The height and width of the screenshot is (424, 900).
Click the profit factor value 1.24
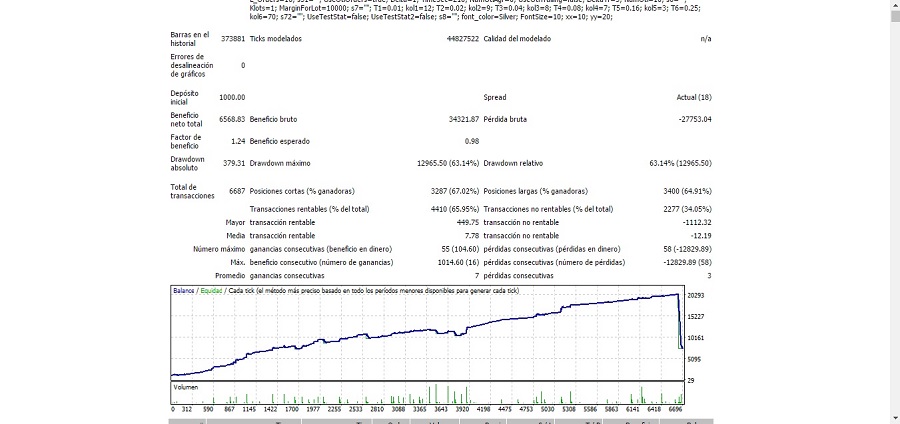[x=237, y=141]
